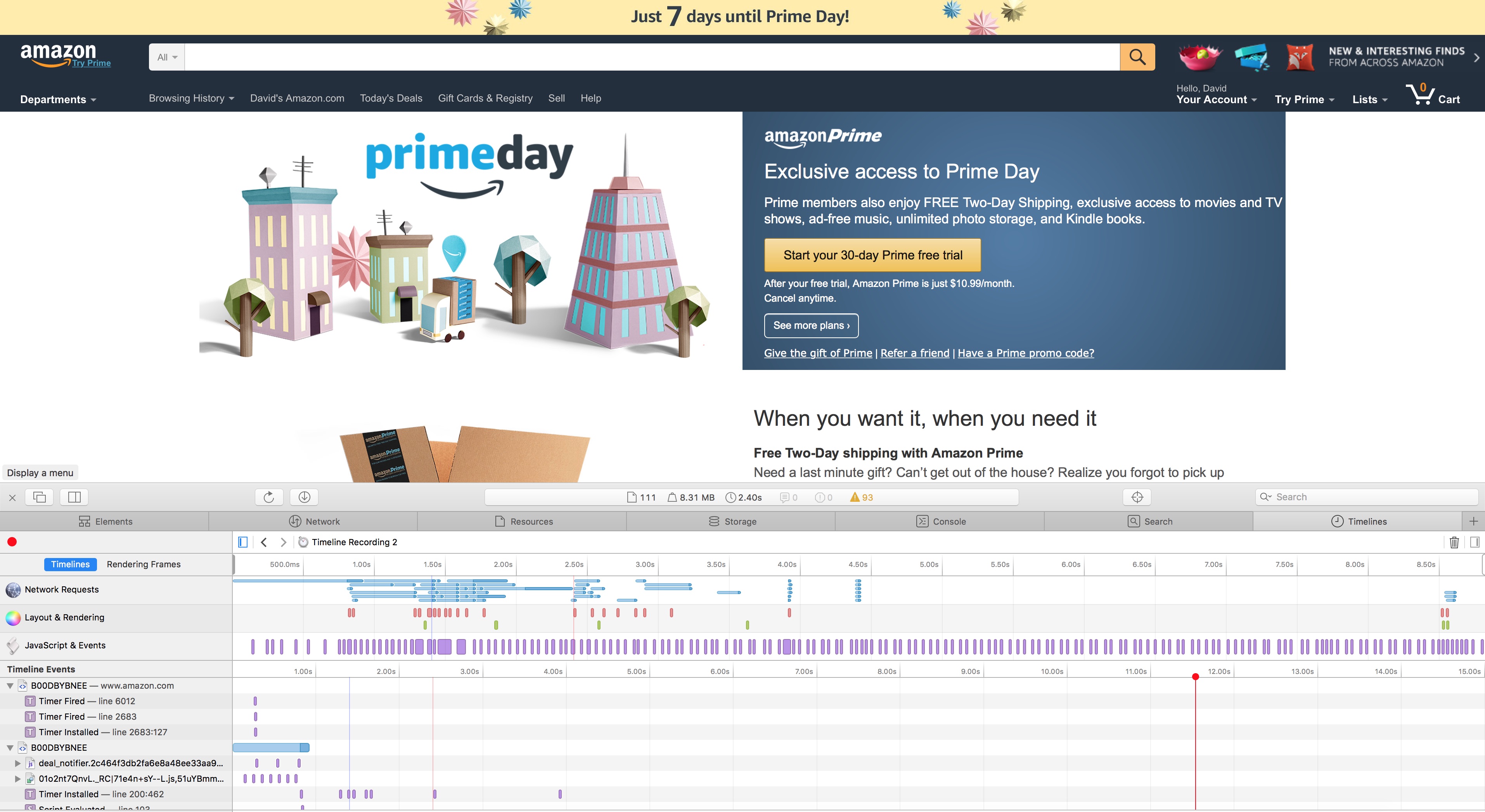This screenshot has height=812, width=1485.
Task: Go forward with the right chevron
Action: pyautogui.click(x=283, y=542)
